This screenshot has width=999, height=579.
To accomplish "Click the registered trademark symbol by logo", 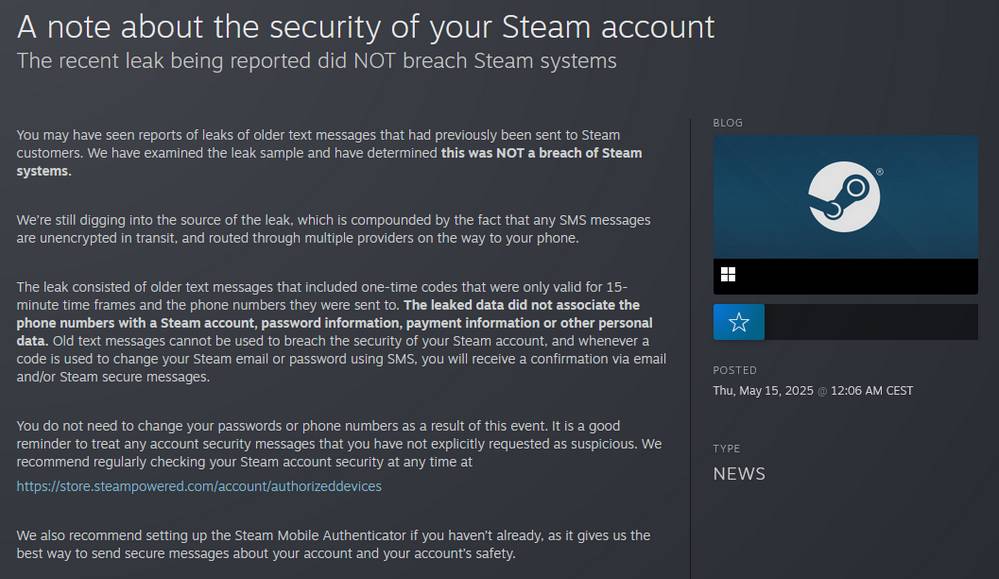I will (x=880, y=172).
